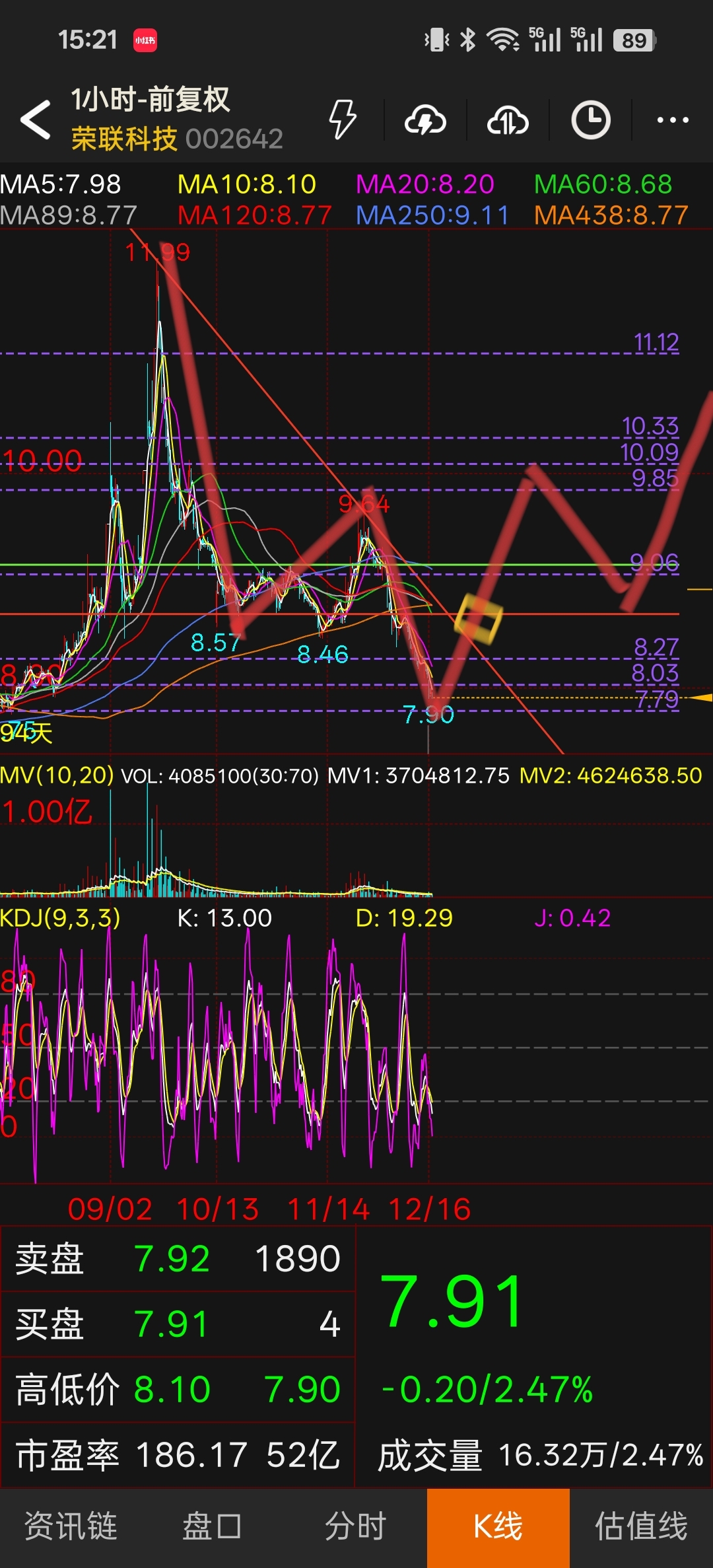Tap the stock name 荣联科技 002642
The image size is (713, 1568).
(177, 139)
